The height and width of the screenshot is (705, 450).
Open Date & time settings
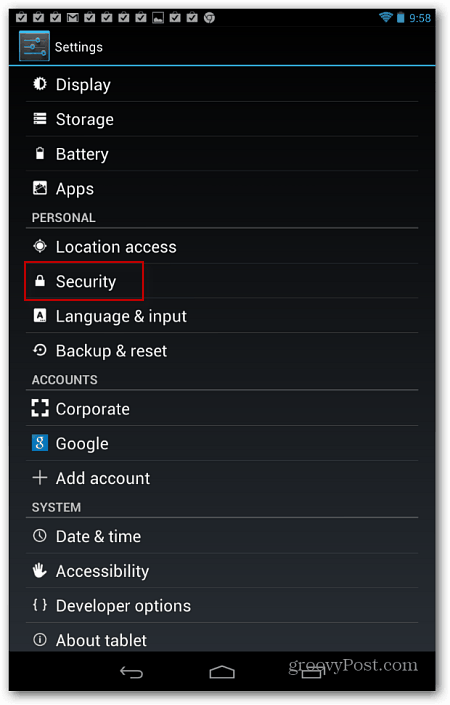222,536
